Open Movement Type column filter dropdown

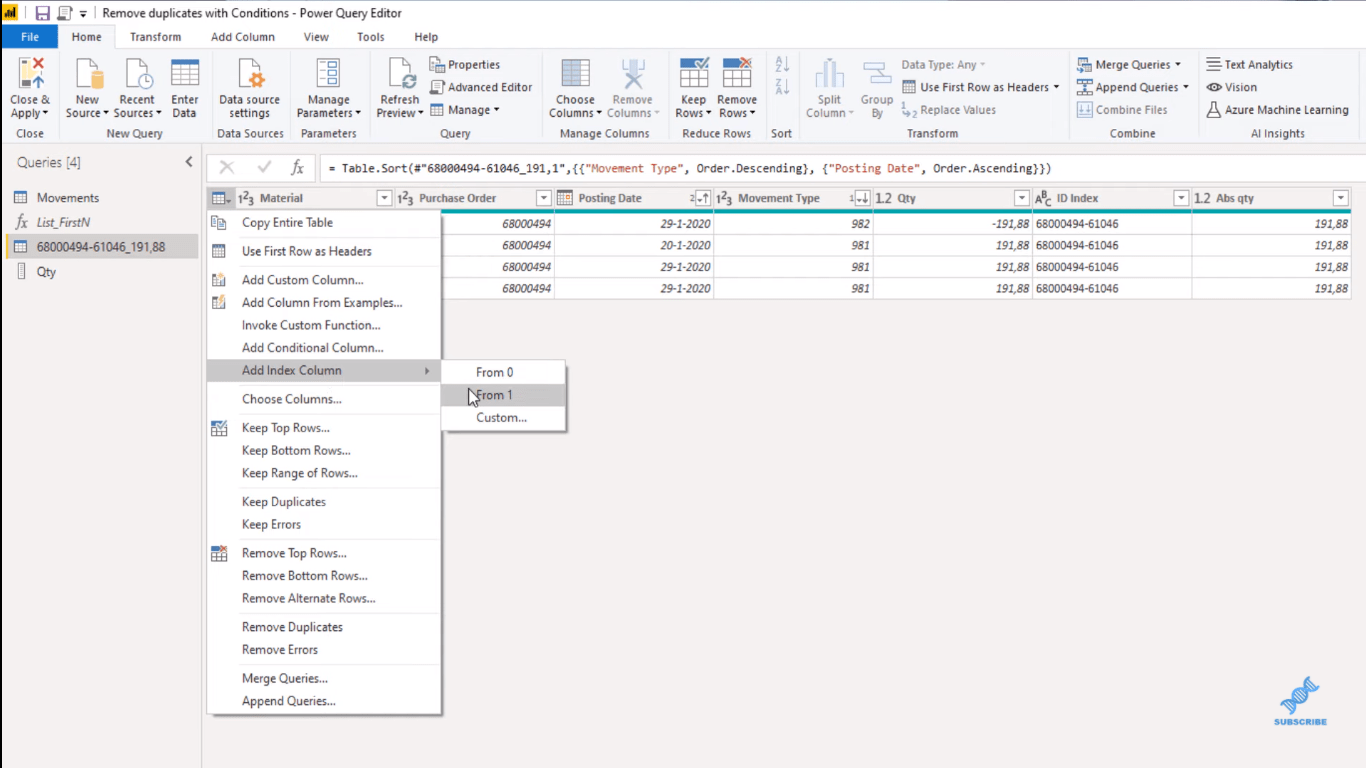coord(860,198)
